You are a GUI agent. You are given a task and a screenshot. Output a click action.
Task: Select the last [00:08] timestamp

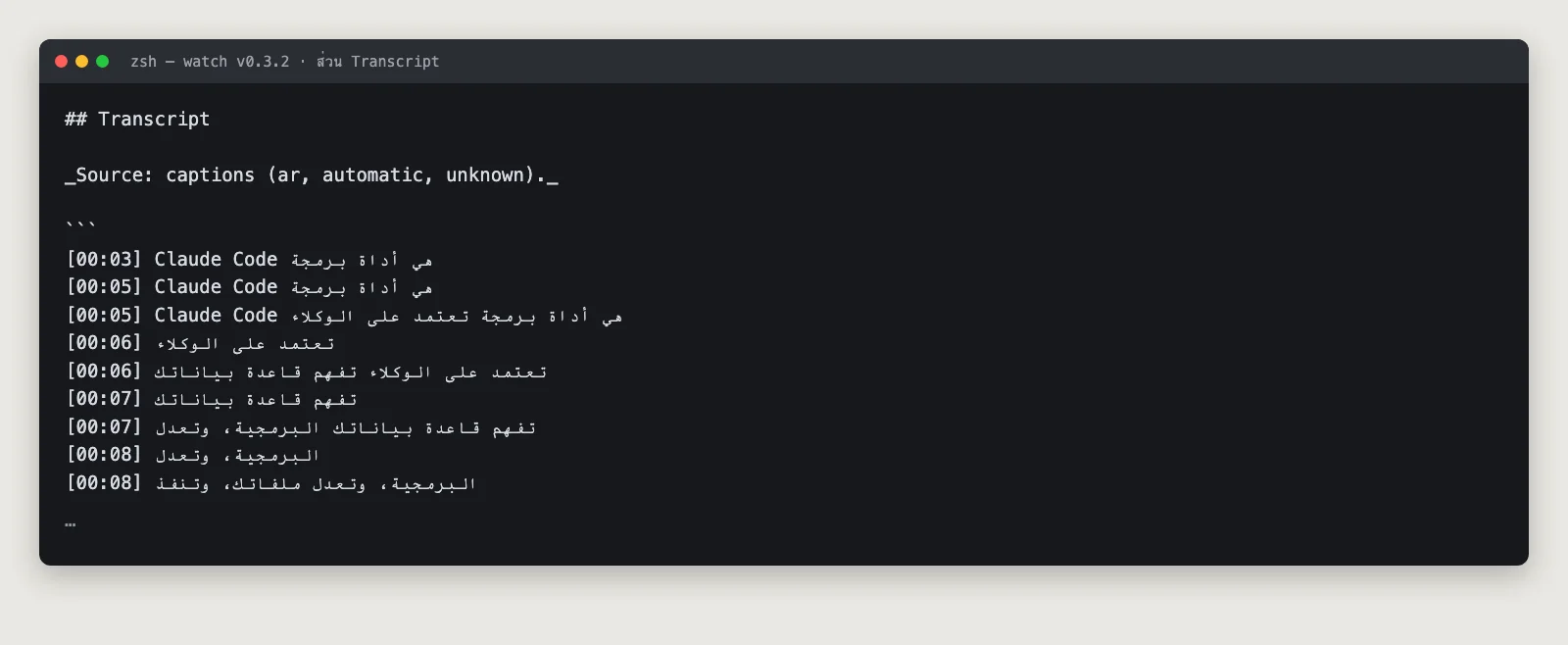[x=104, y=482]
